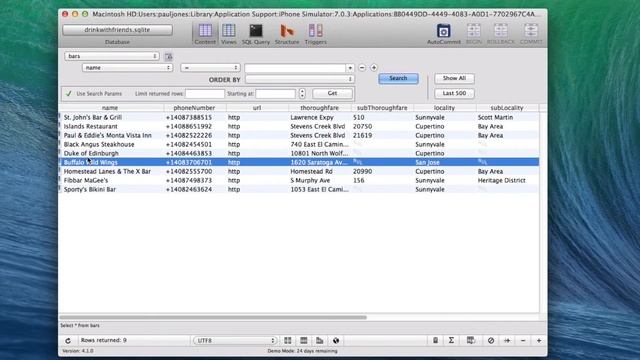Select Homestead Lanes & The X Bar row
The height and width of the screenshot is (360, 640).
pyautogui.click(x=299, y=171)
